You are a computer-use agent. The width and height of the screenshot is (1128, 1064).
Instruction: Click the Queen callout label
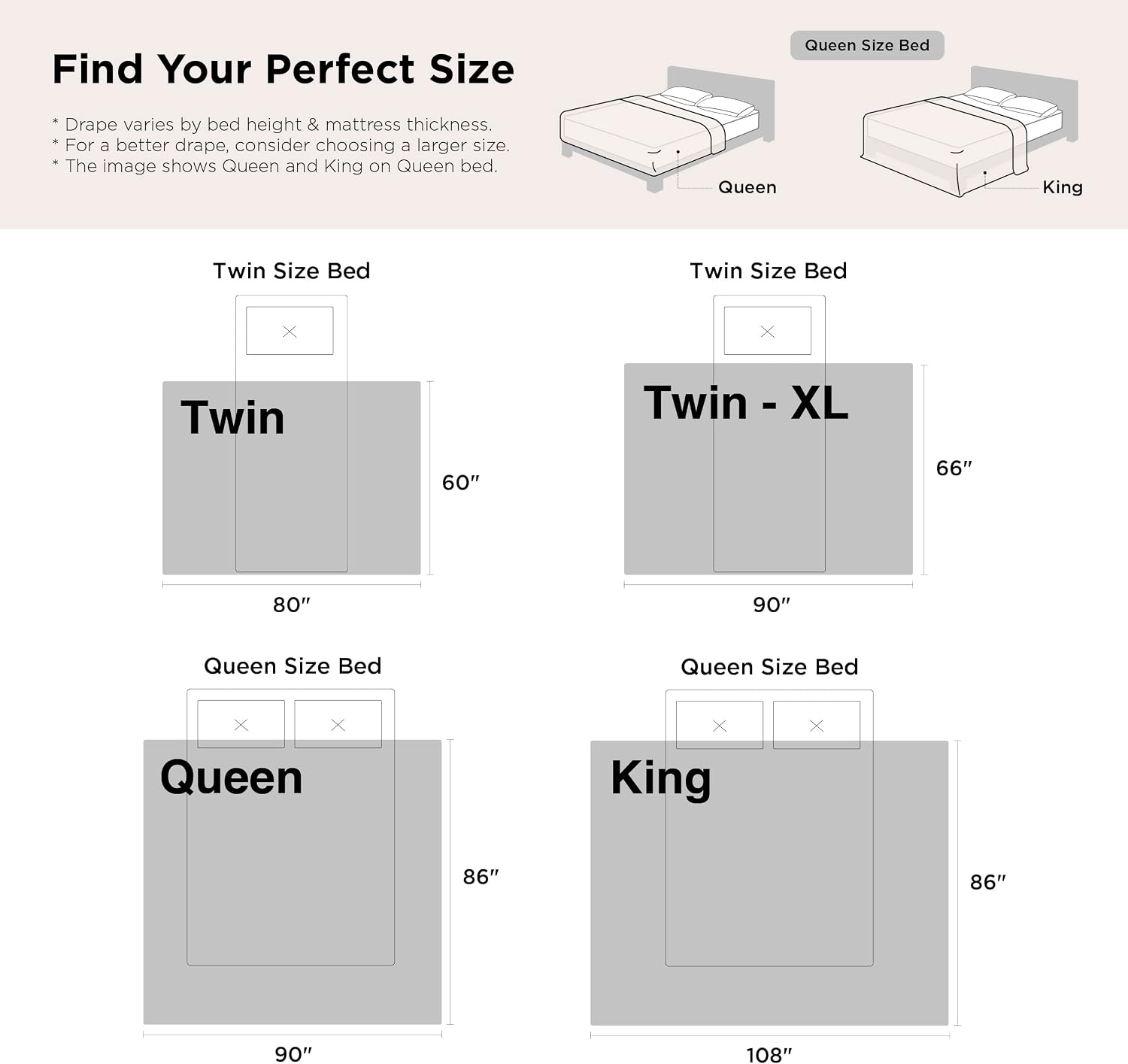pyautogui.click(x=747, y=187)
